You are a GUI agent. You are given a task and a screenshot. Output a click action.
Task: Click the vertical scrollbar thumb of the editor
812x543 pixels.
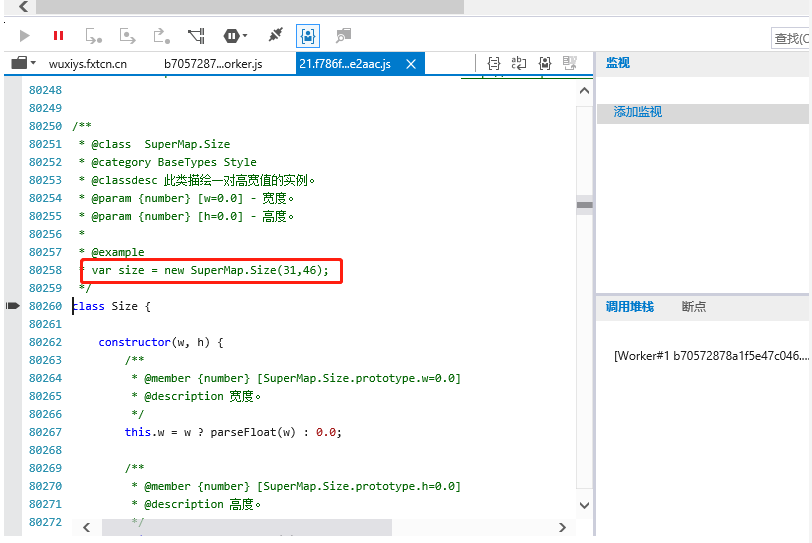click(585, 205)
